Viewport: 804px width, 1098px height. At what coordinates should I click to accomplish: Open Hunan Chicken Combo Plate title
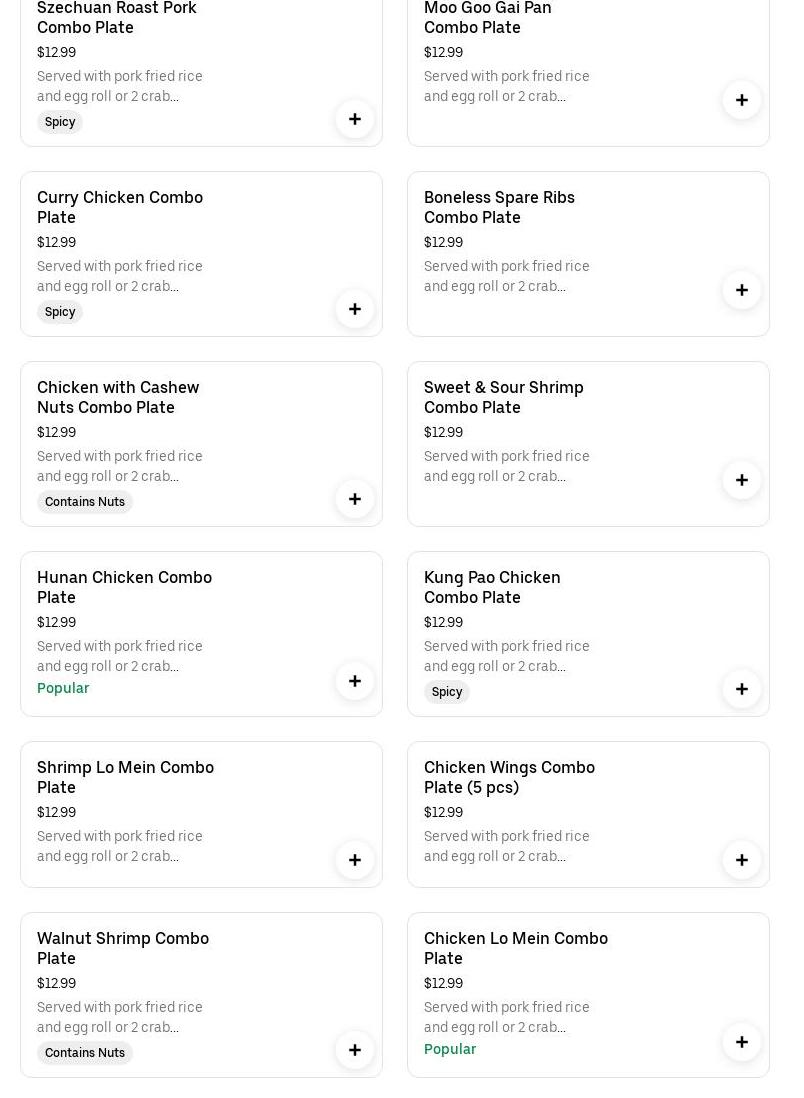coord(124,587)
